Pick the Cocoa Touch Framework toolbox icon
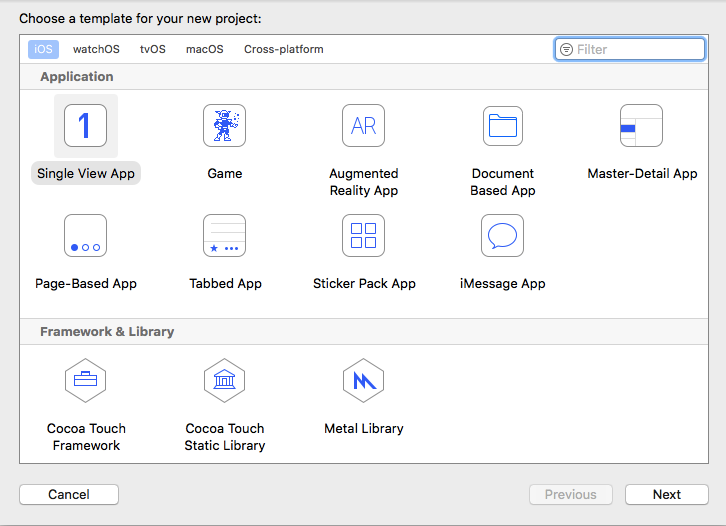Viewport: 726px width, 526px height. pyautogui.click(x=86, y=381)
